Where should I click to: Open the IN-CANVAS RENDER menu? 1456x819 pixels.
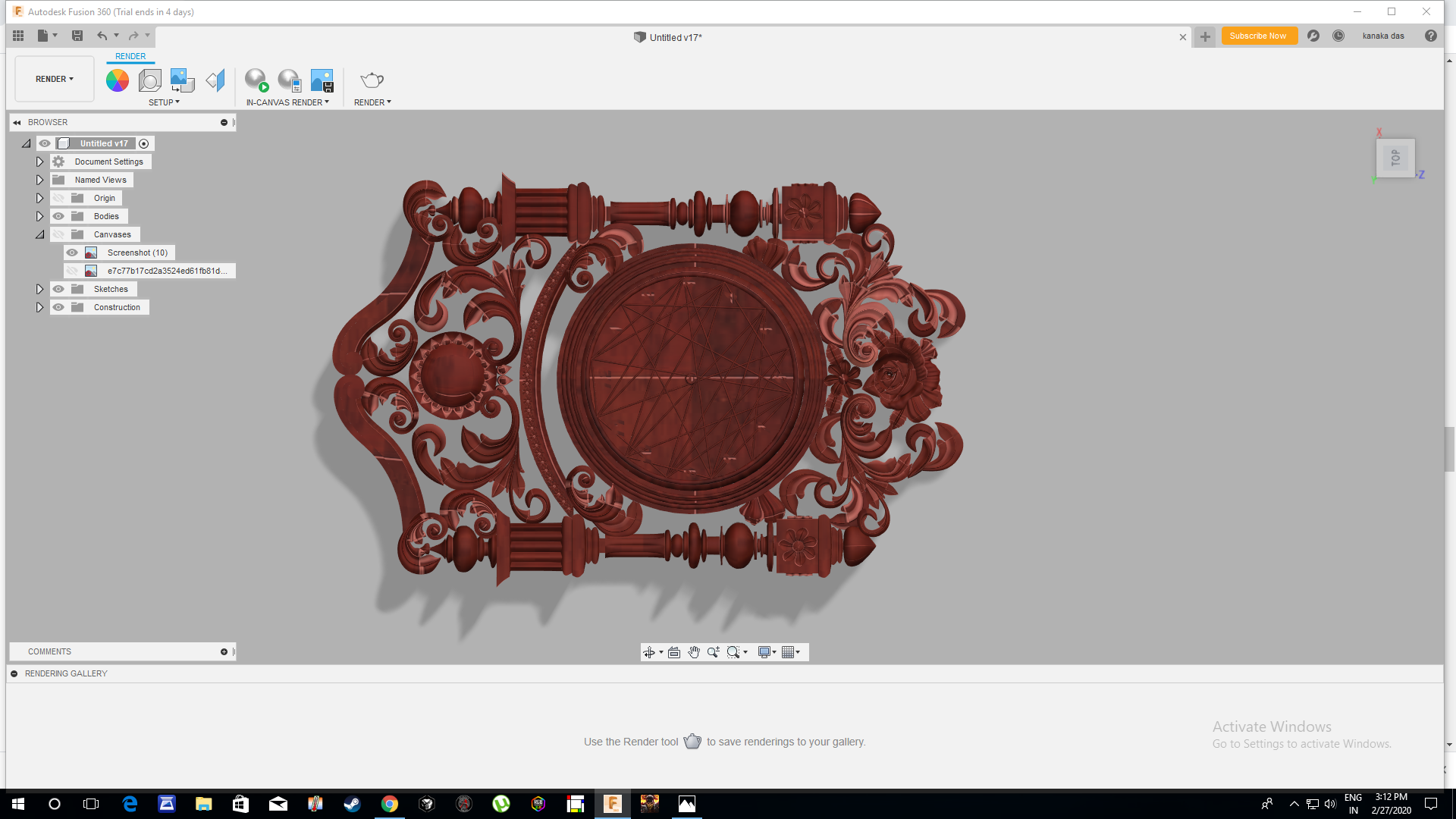pos(287,102)
